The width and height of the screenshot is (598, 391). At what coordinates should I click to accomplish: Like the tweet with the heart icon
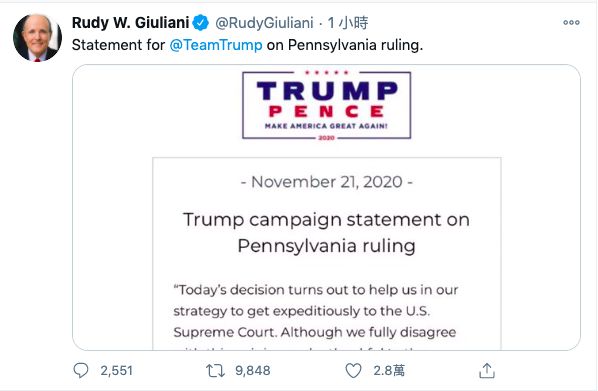click(x=353, y=370)
